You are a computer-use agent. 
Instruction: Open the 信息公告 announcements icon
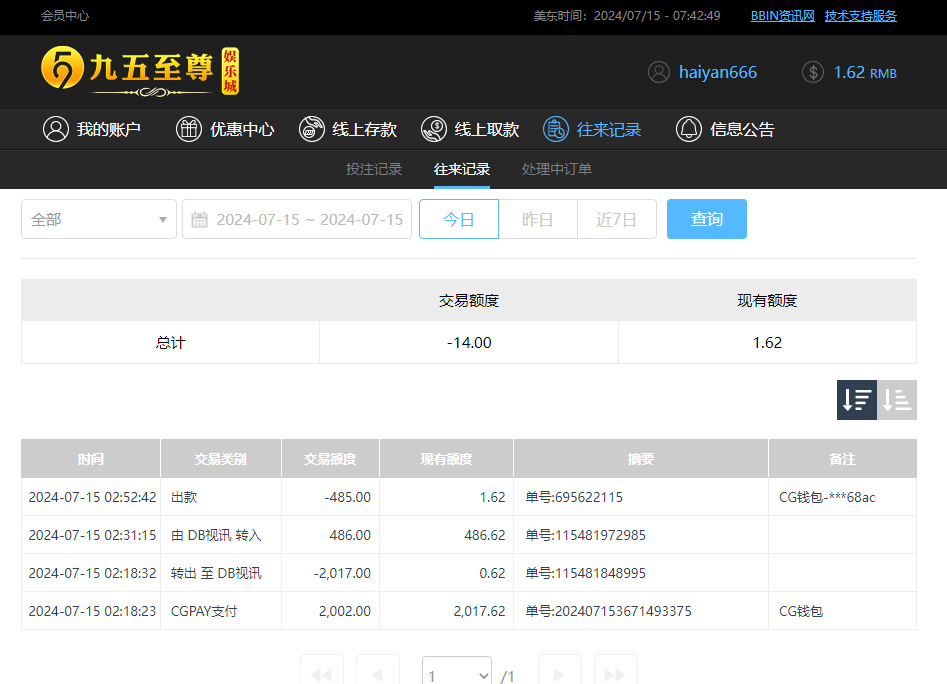(x=688, y=129)
